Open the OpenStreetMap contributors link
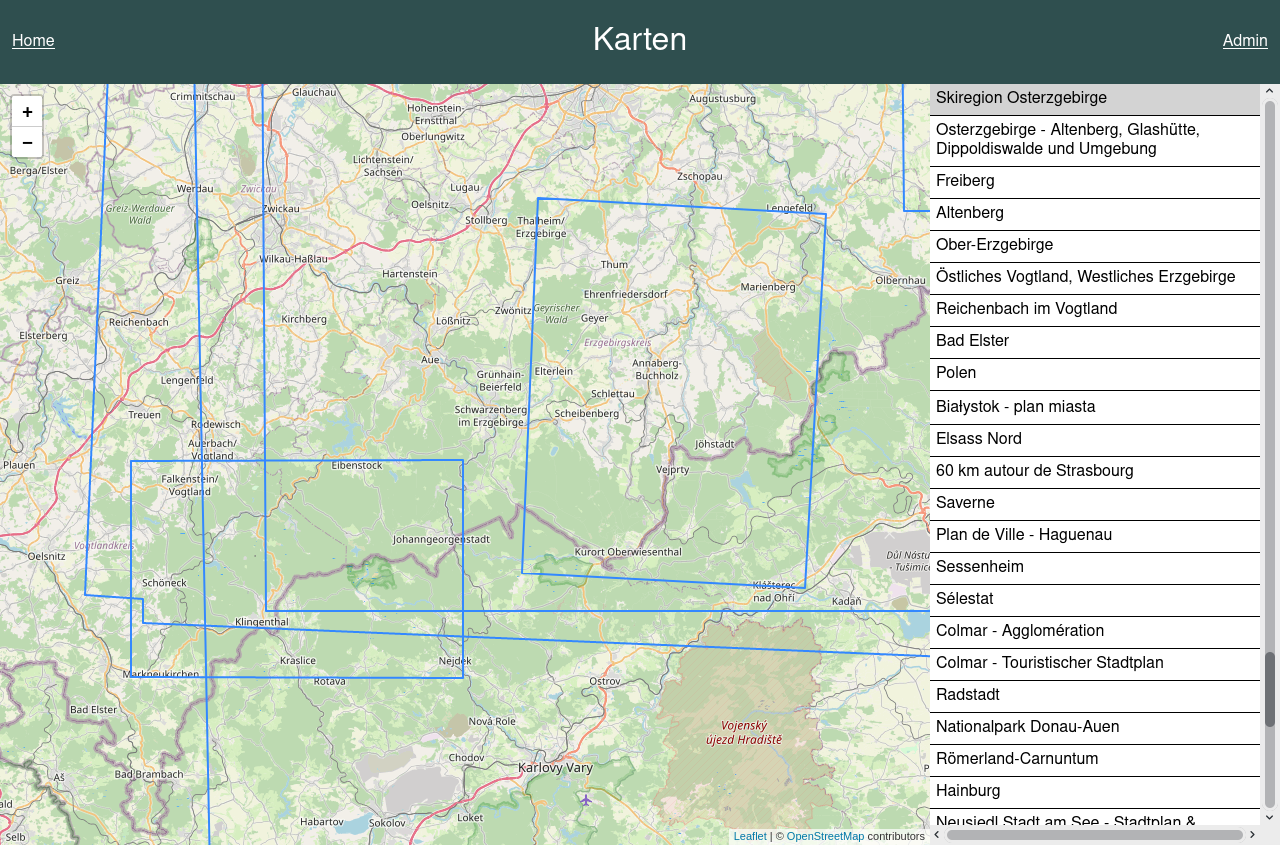 [x=825, y=836]
